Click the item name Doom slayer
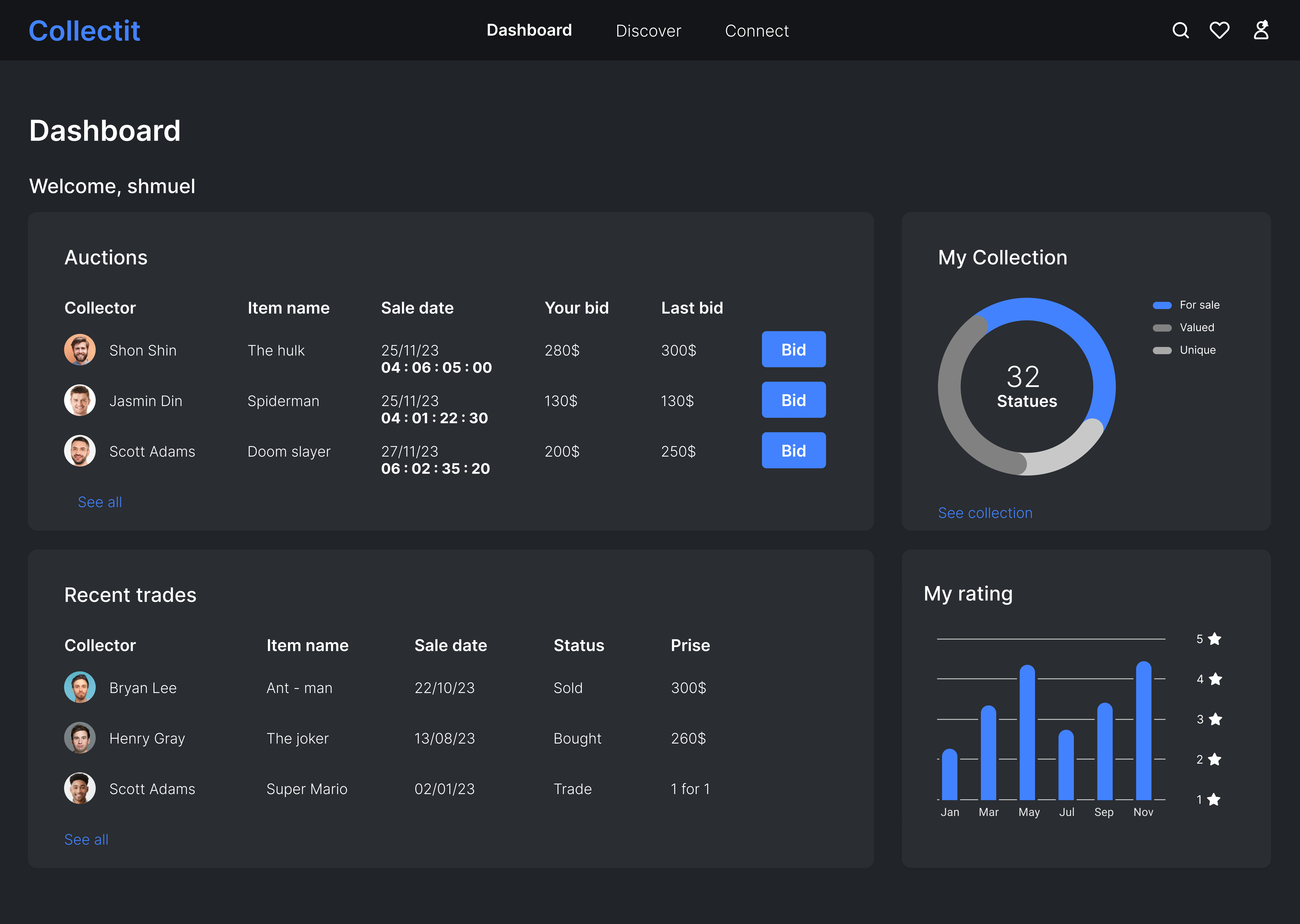The image size is (1300, 924). (x=289, y=452)
